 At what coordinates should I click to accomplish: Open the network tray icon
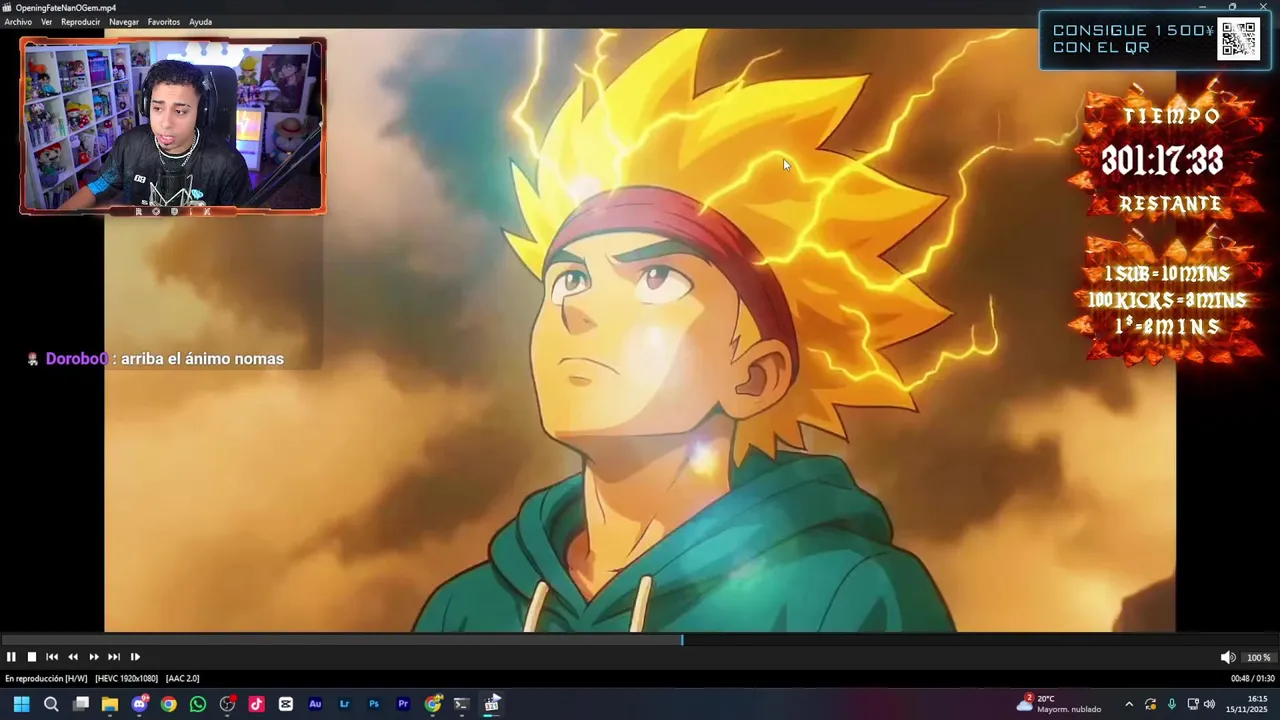coord(1193,704)
